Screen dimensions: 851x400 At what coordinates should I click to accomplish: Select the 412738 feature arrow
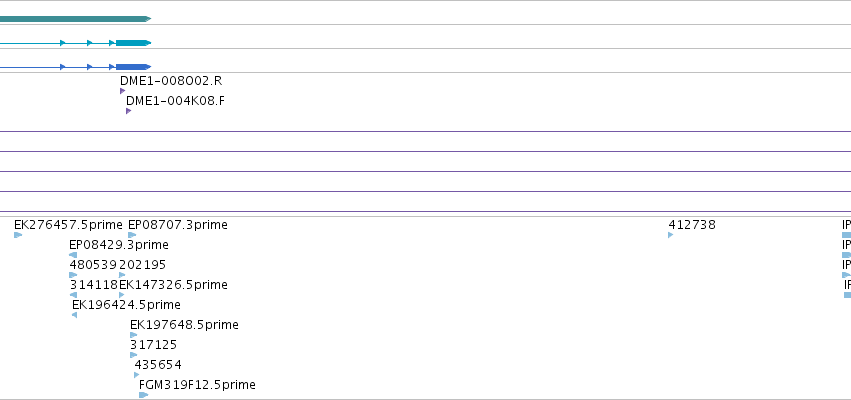671,235
